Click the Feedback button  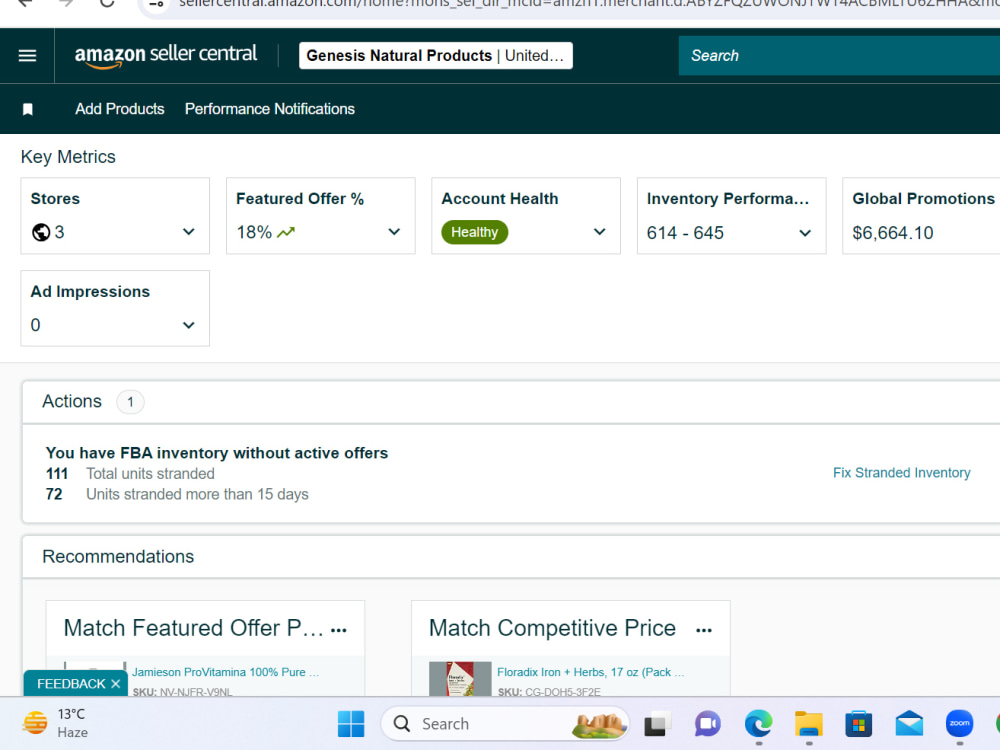click(71, 684)
